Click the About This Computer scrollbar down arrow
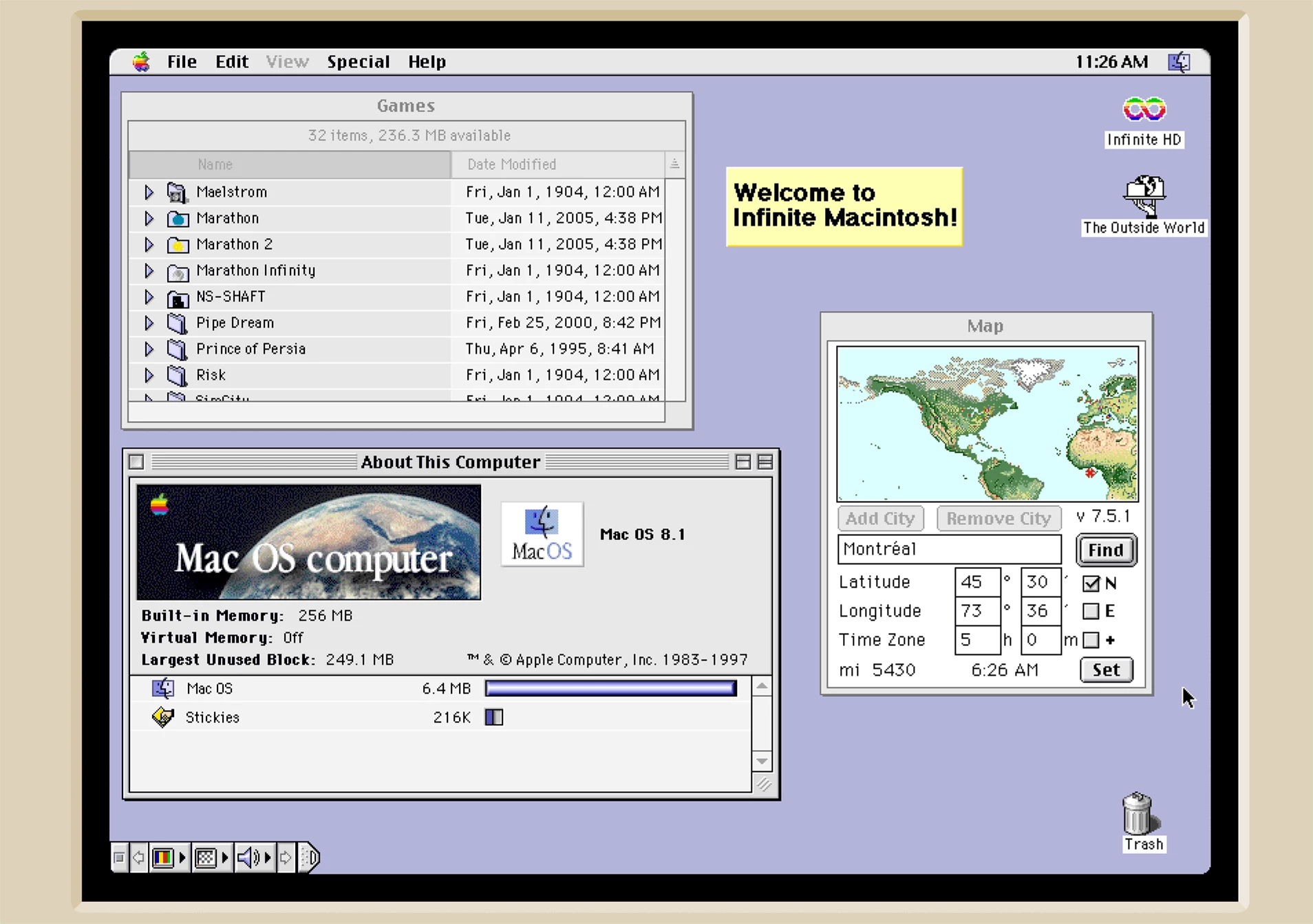This screenshot has height=924, width=1313. click(762, 761)
